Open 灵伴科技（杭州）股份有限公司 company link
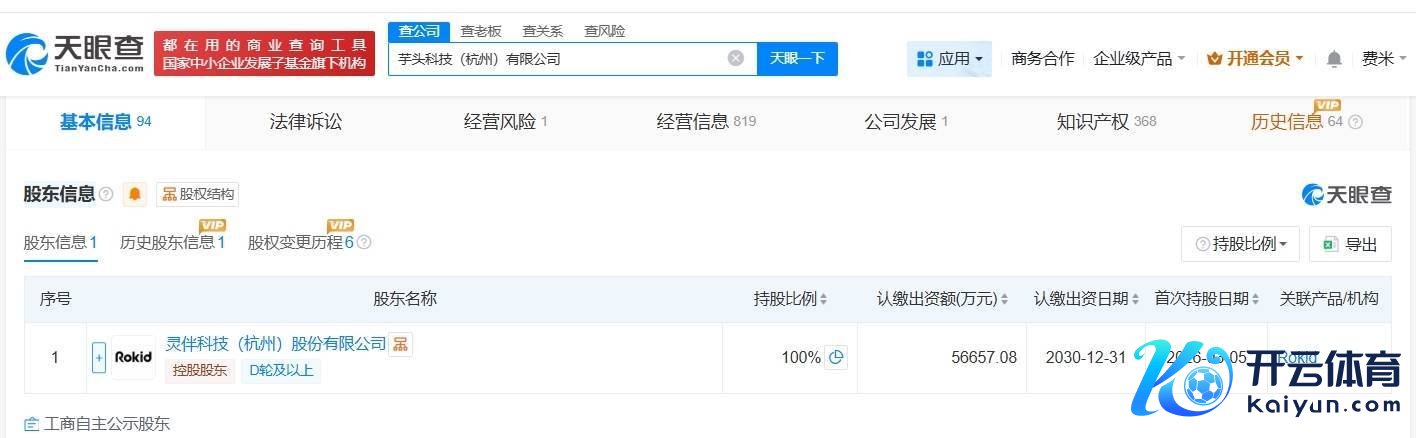The height and width of the screenshot is (438, 1416). [276, 343]
